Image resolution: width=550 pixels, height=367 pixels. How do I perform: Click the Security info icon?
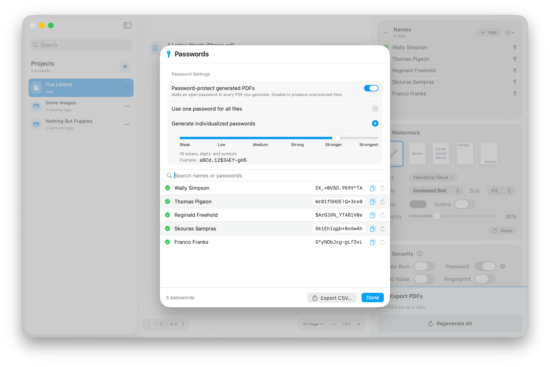420,253
